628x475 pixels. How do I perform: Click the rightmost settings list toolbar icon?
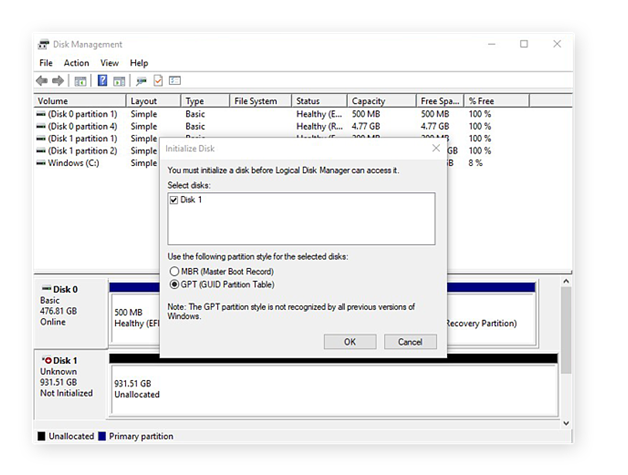pos(174,81)
